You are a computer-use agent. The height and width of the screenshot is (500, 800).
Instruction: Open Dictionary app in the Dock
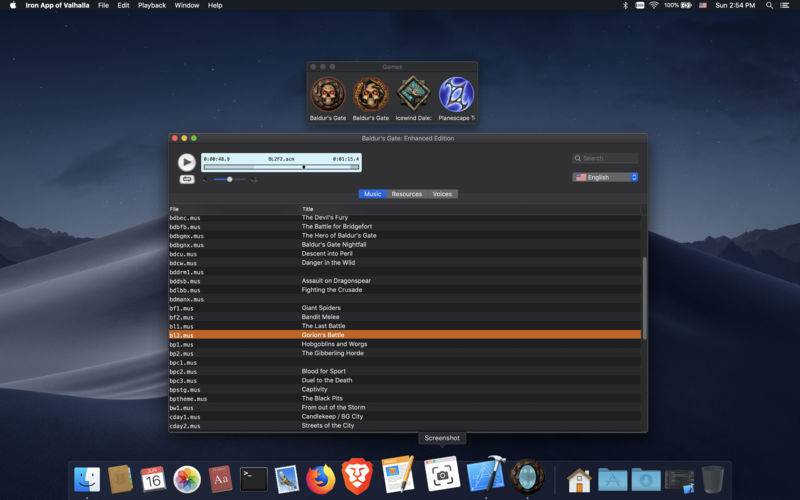(220, 479)
